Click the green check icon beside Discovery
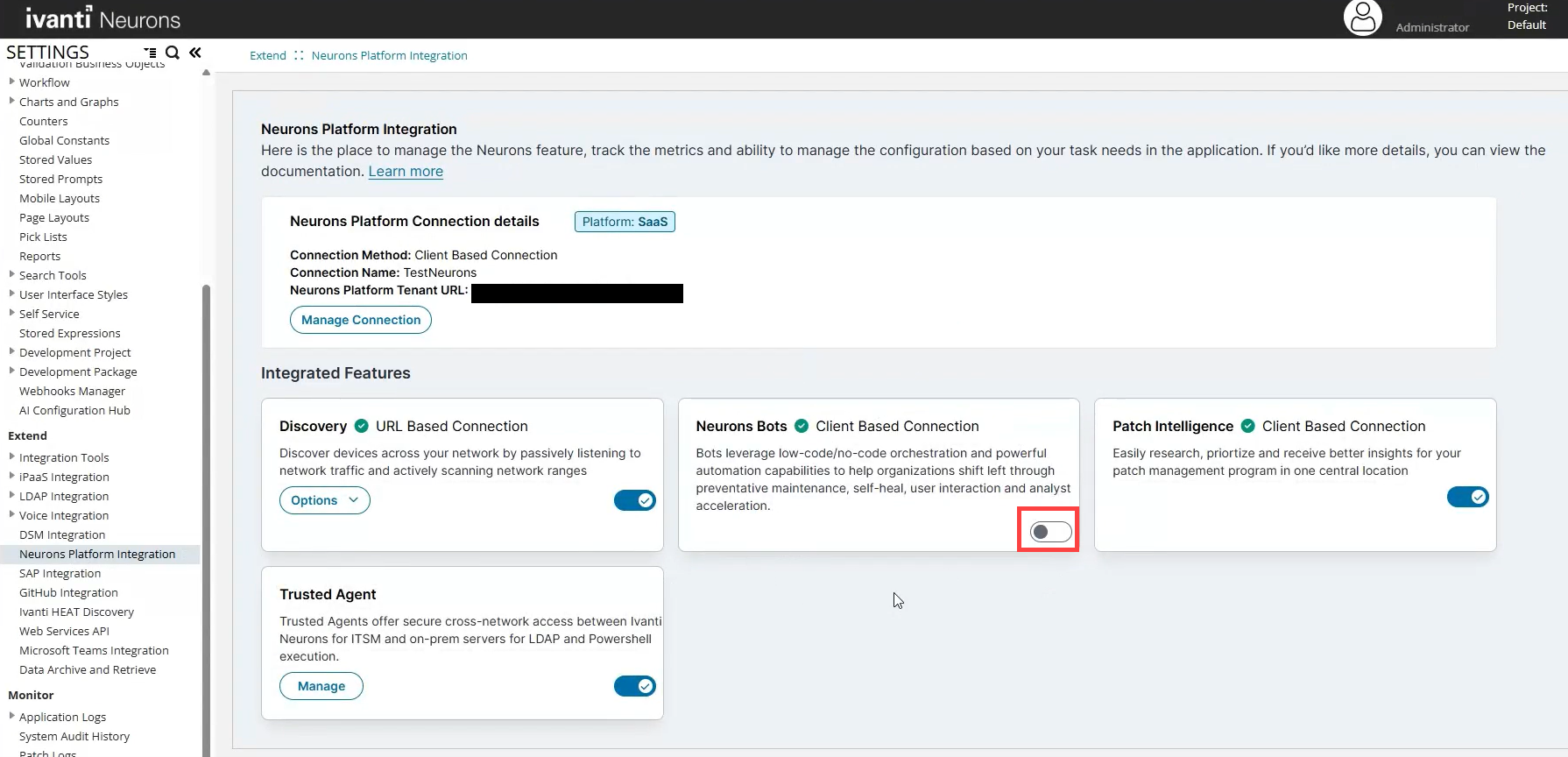Image resolution: width=1568 pixels, height=757 pixels. tap(361, 426)
